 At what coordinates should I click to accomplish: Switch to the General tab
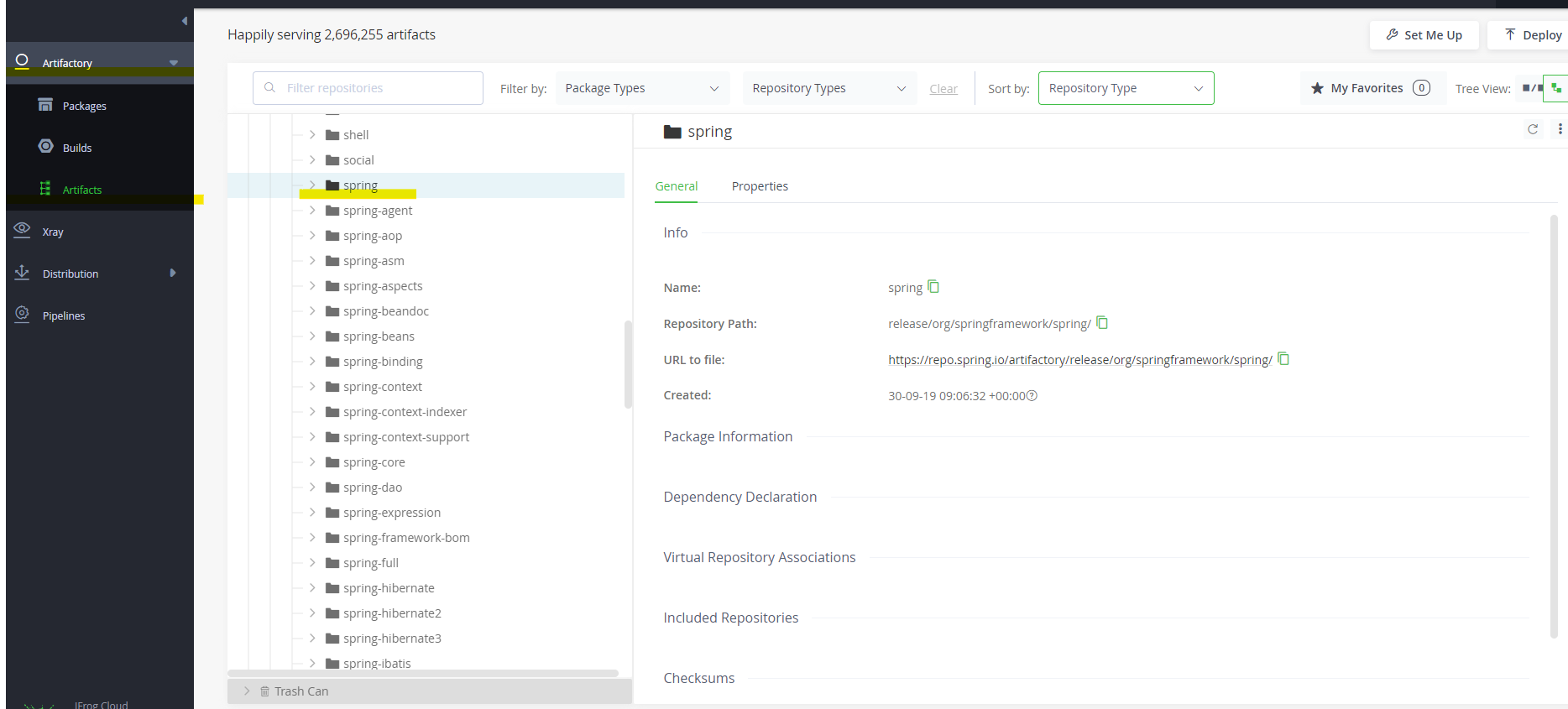(x=677, y=186)
